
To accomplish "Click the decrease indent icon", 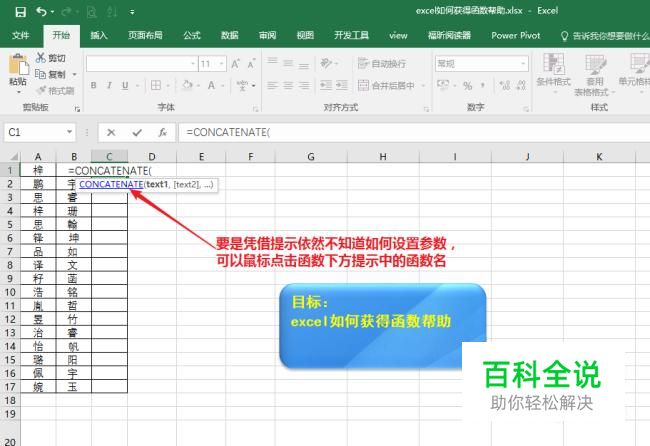I will coord(326,85).
